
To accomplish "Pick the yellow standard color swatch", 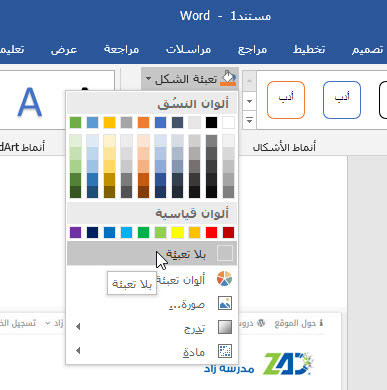I will coord(177,232).
